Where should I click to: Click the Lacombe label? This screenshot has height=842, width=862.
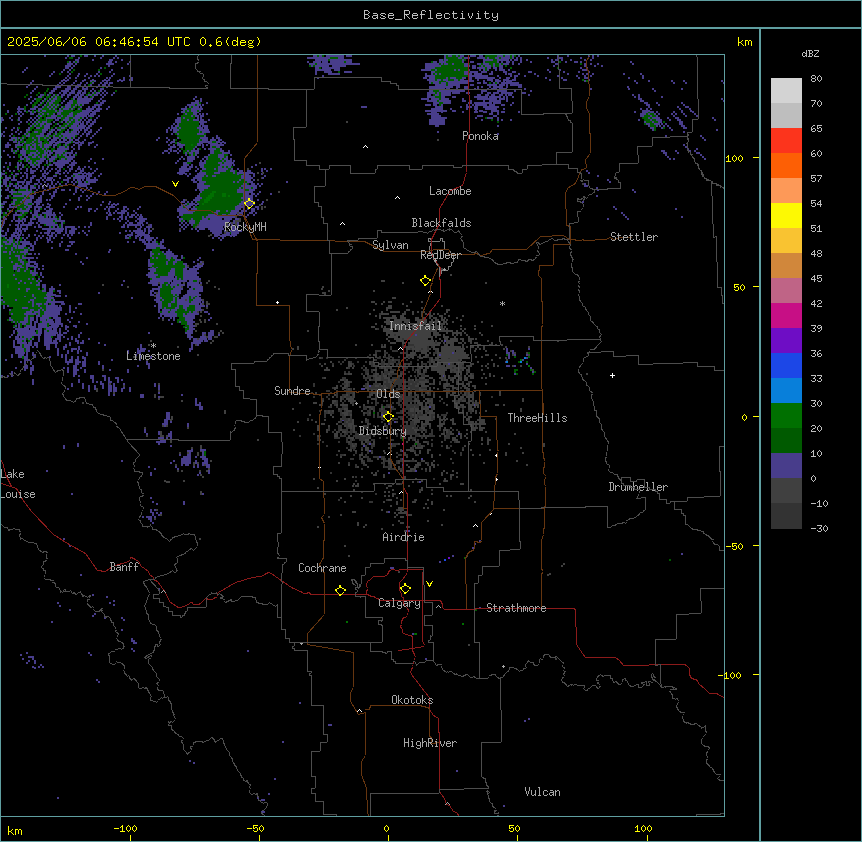click(450, 191)
